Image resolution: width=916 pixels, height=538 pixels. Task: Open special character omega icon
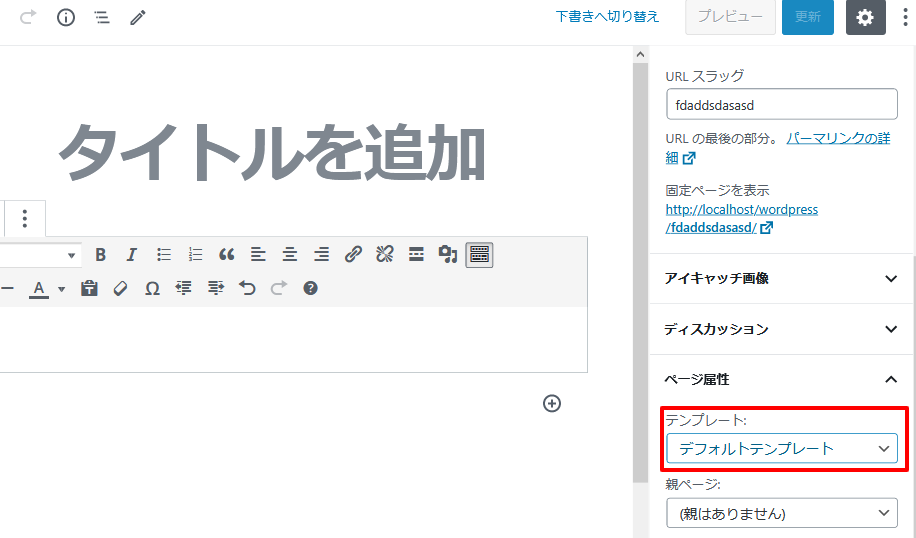[x=152, y=288]
